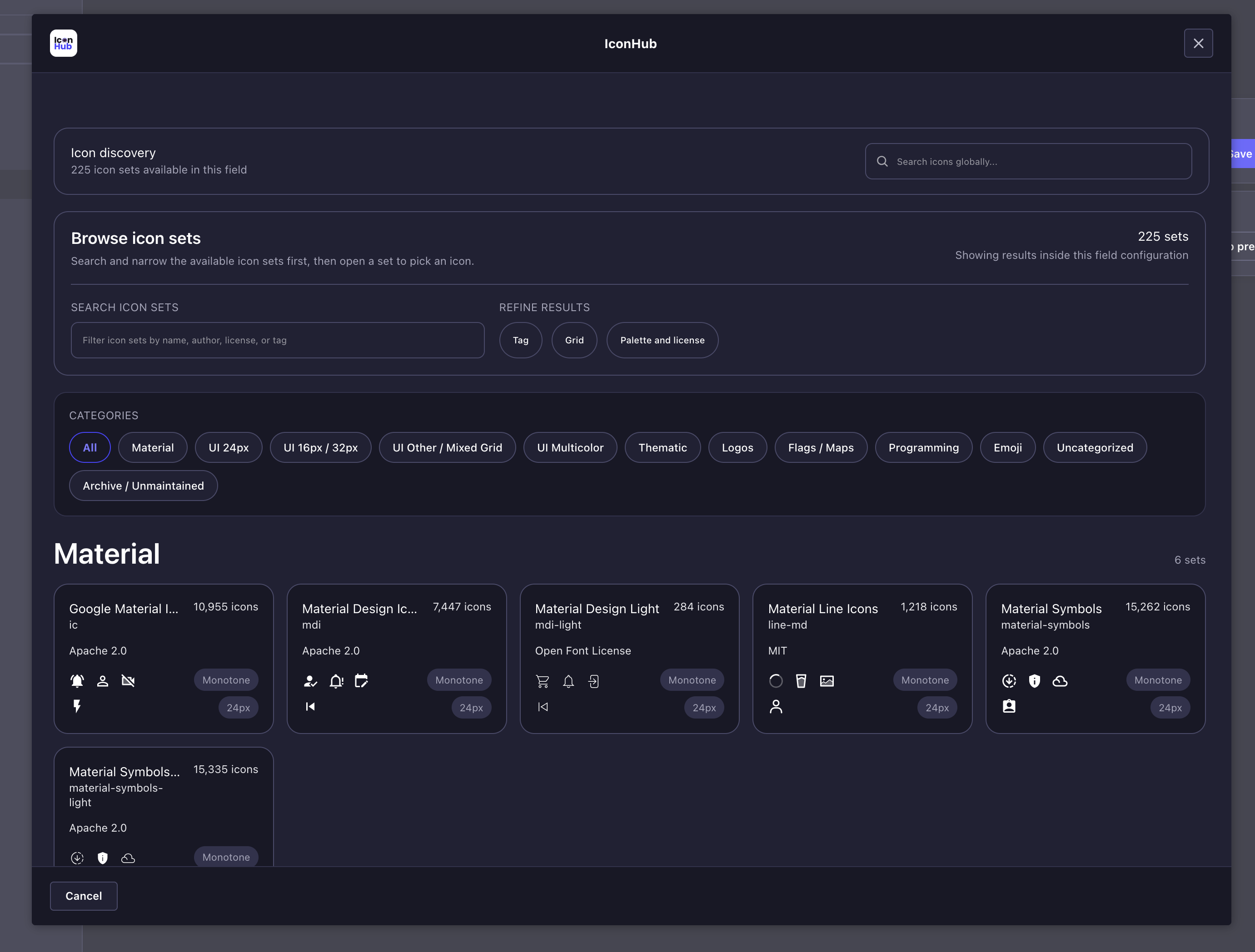
Task: Open the Grid refine filter
Action: click(574, 340)
